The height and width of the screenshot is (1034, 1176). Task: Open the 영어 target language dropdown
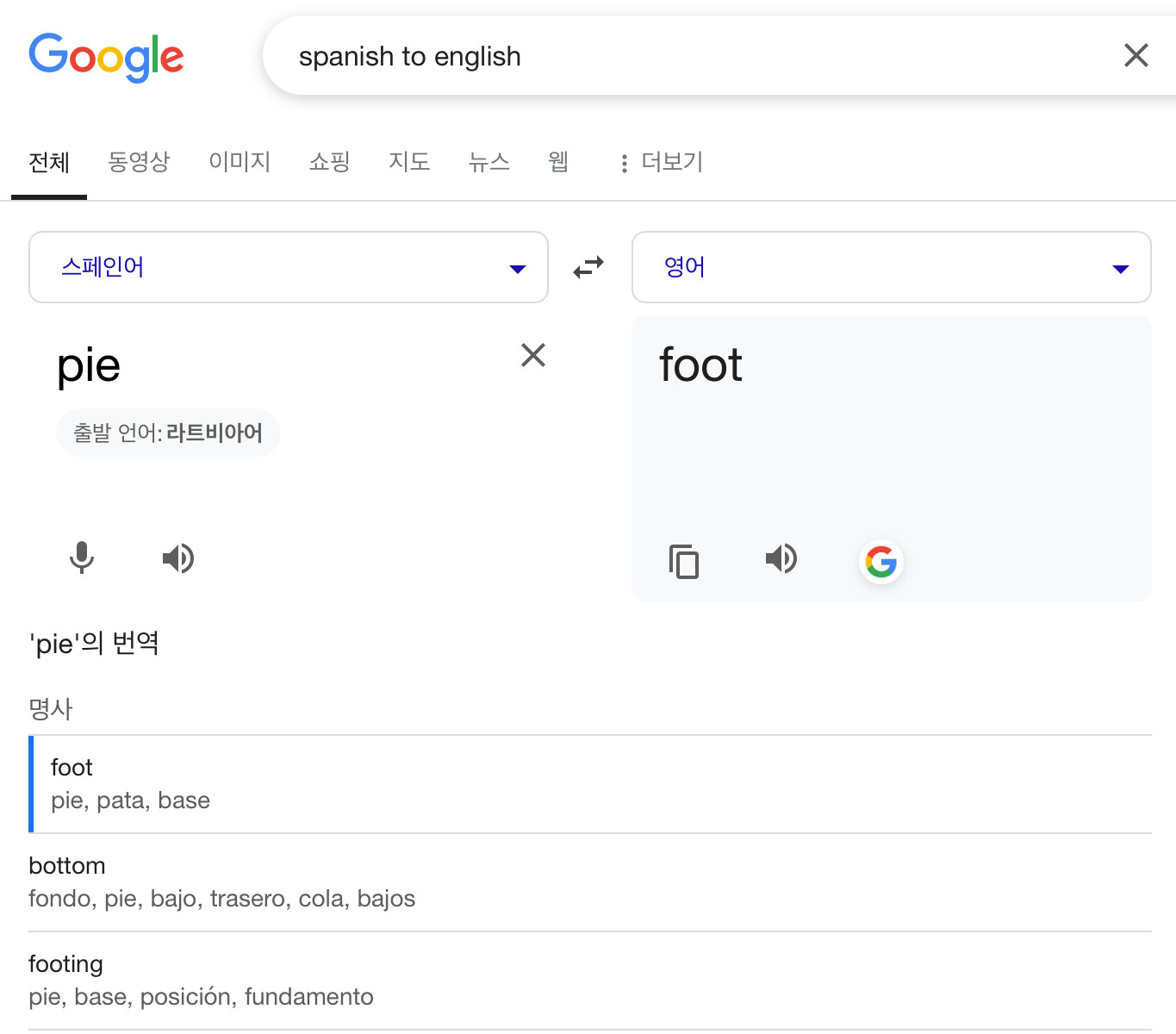click(x=891, y=267)
